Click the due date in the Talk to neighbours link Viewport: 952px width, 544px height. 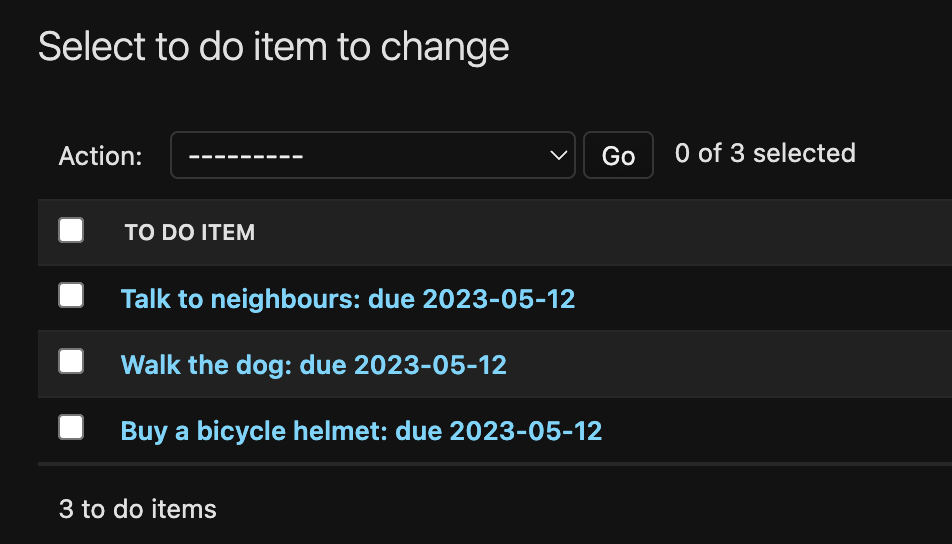point(498,299)
